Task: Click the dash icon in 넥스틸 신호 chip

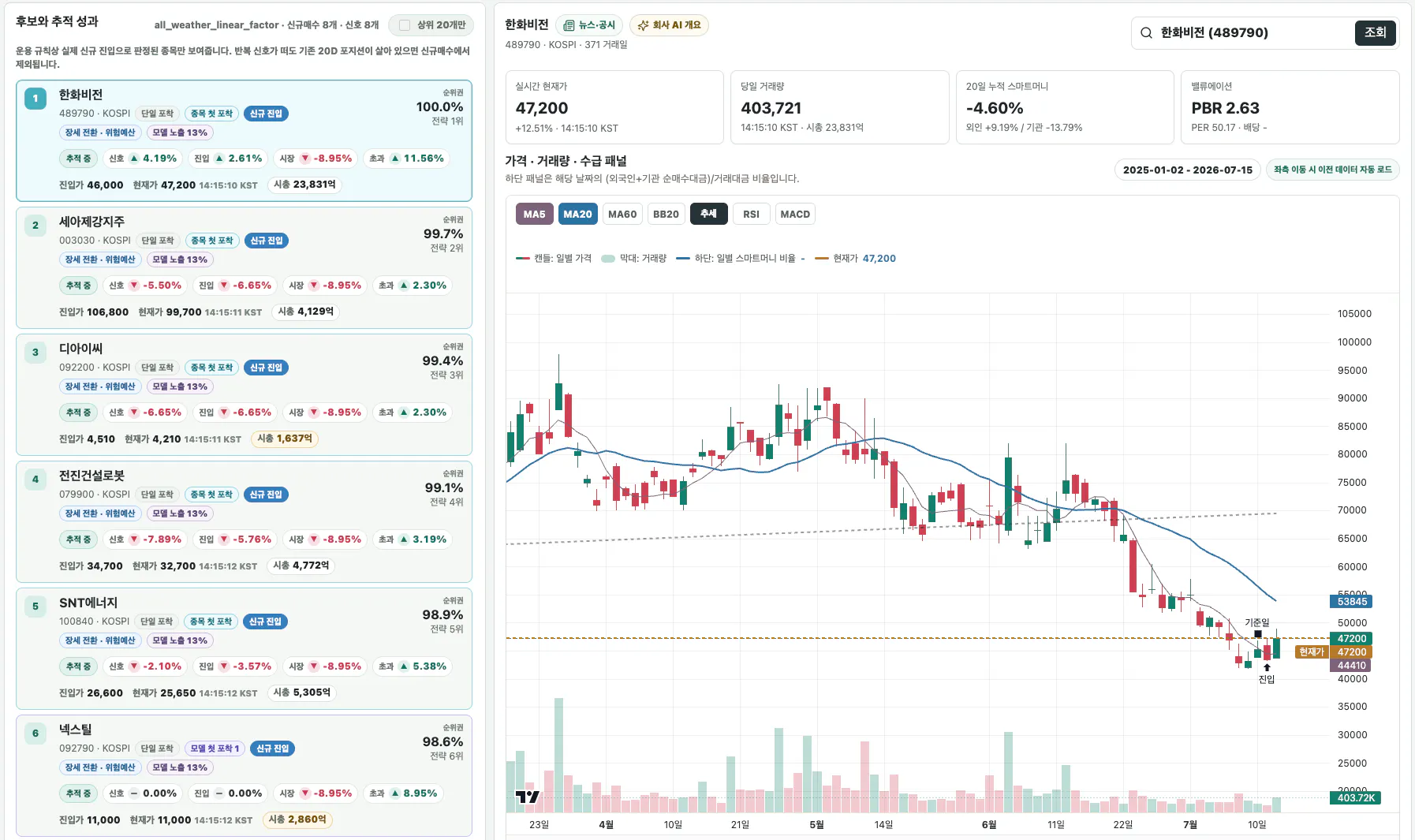Action: (134, 793)
